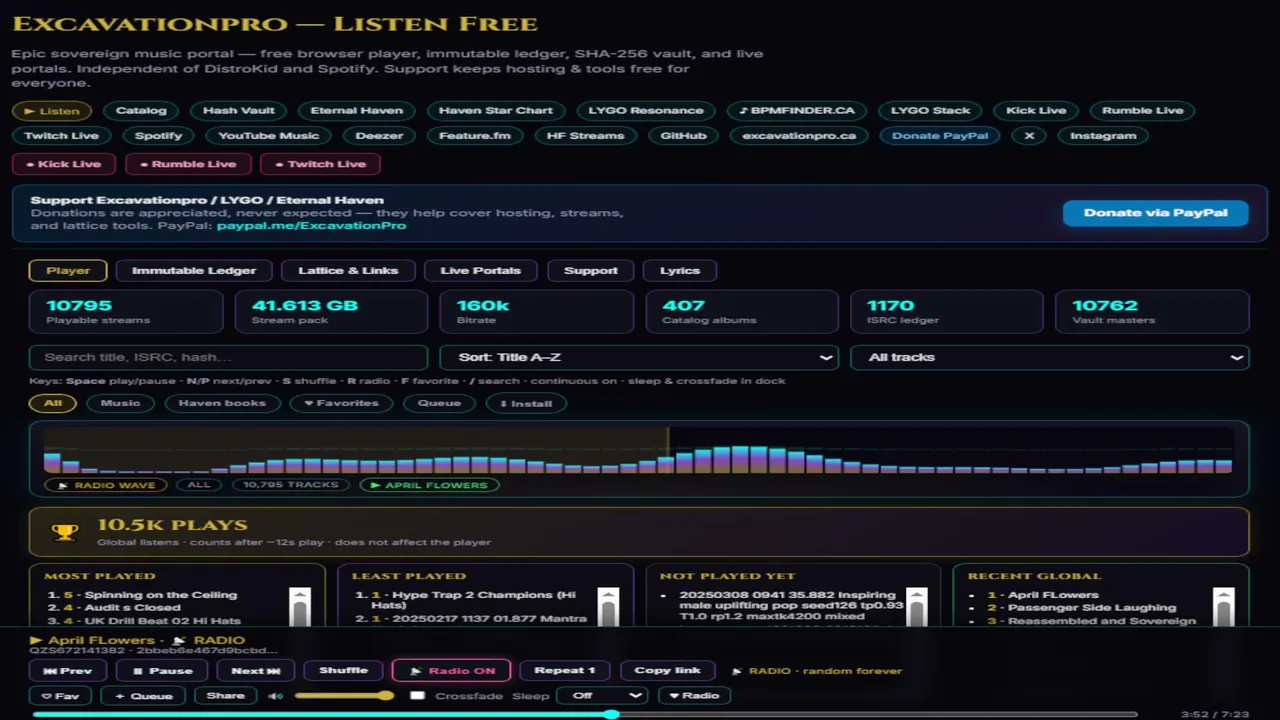The height and width of the screenshot is (720, 1280).
Task: Open the Eternal Haven nav pill
Action: click(x=357, y=111)
